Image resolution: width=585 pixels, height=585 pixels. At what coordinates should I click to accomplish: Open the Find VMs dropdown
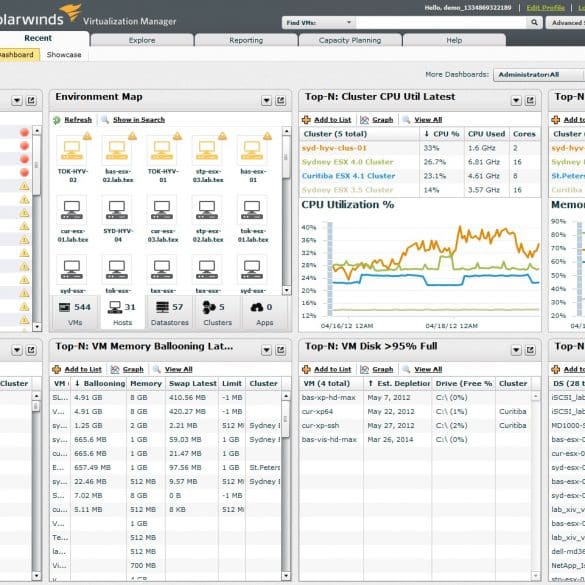coord(319,23)
